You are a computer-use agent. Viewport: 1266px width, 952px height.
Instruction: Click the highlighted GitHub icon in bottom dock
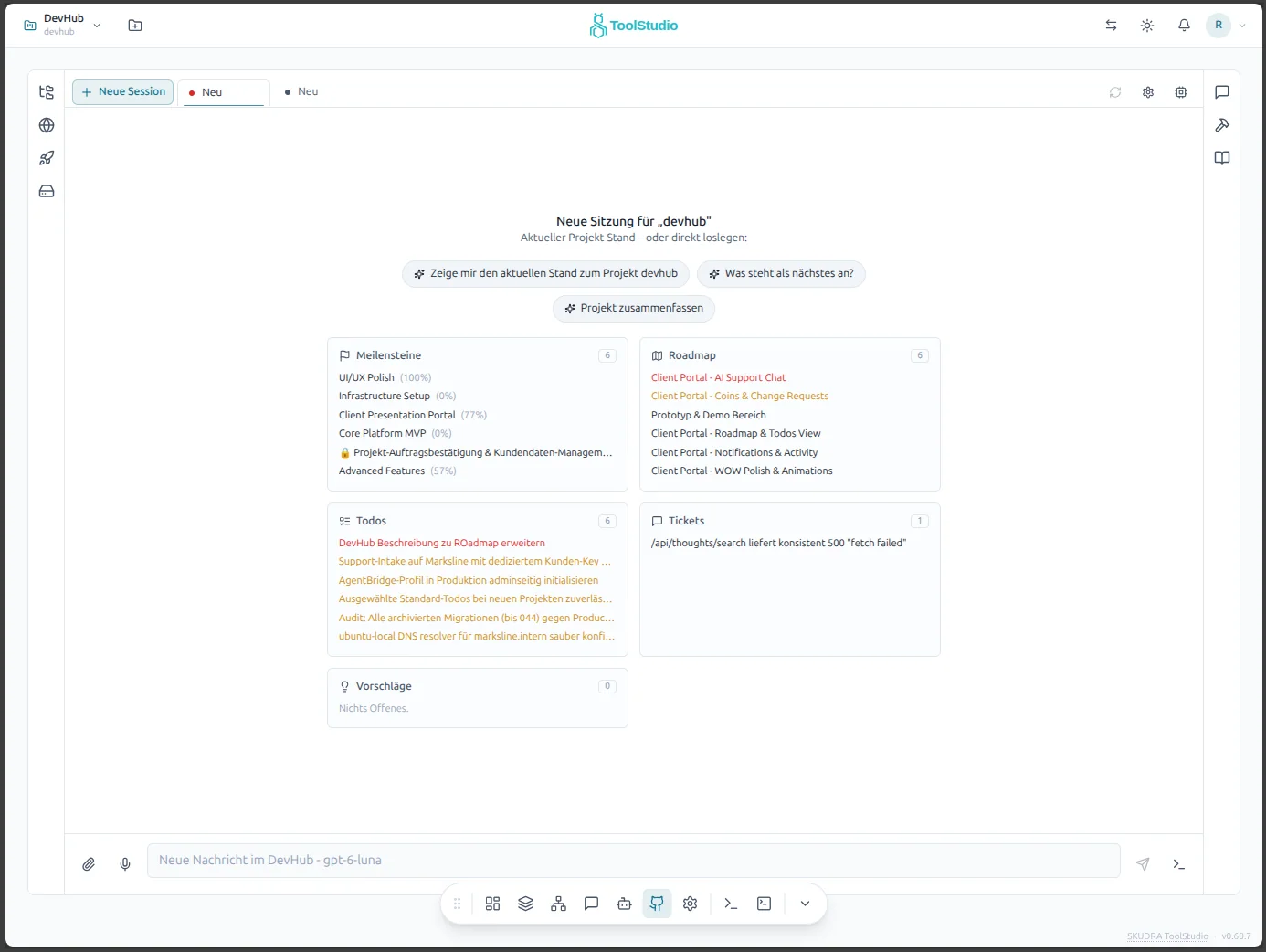click(658, 904)
